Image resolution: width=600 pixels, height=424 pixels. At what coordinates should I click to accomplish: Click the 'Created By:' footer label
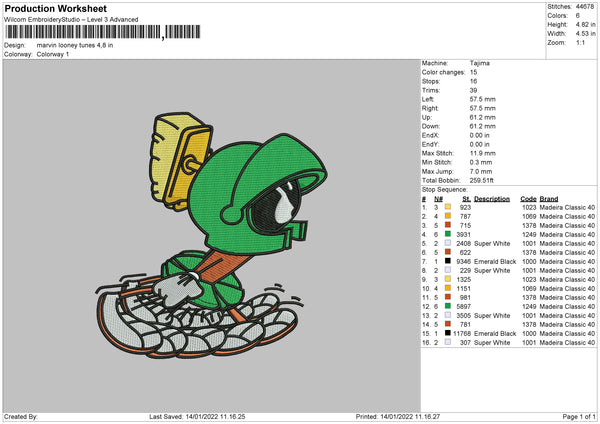click(21, 416)
